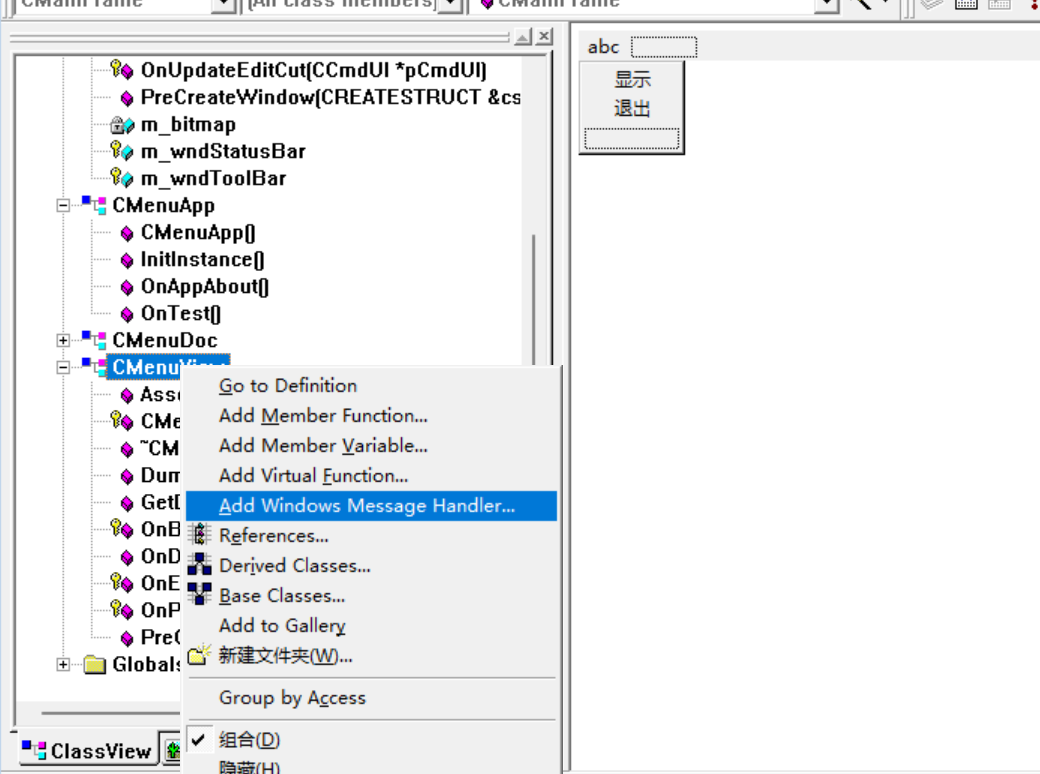Open the CMainFrame function dropdown on right

826,4
